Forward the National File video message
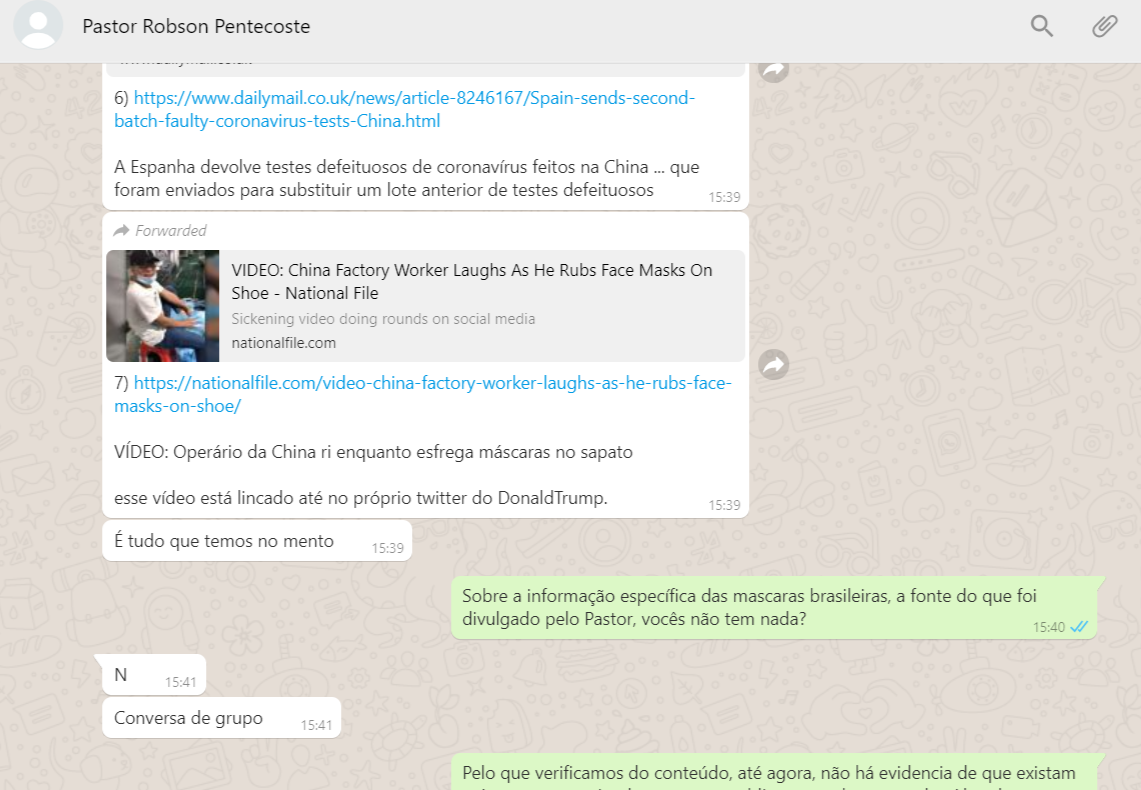This screenshot has width=1141, height=790. coord(774,364)
